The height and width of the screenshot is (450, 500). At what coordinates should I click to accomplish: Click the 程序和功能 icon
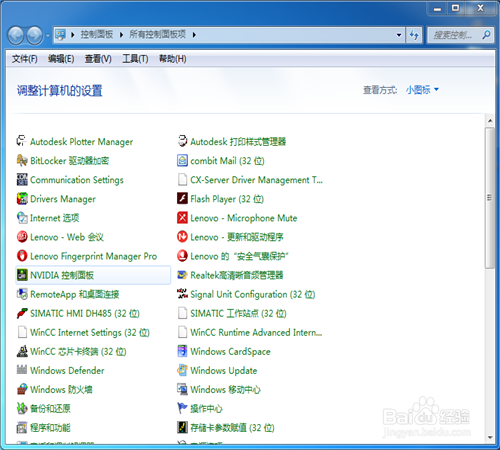click(22, 428)
